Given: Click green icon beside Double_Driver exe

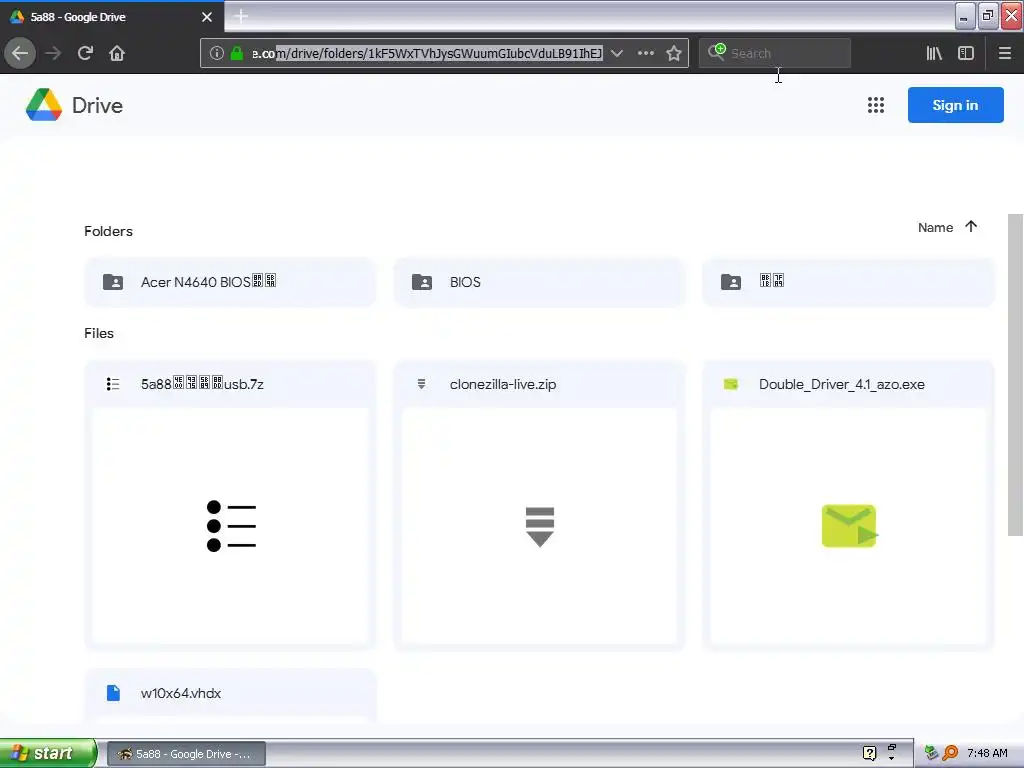Looking at the screenshot, I should (x=731, y=384).
